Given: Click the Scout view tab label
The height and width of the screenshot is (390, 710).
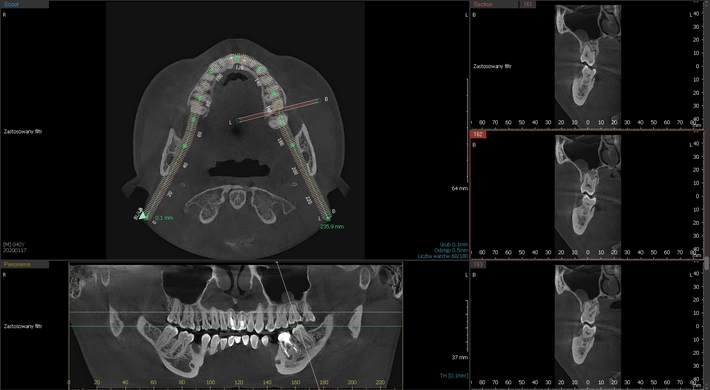Looking at the screenshot, I should point(11,5).
